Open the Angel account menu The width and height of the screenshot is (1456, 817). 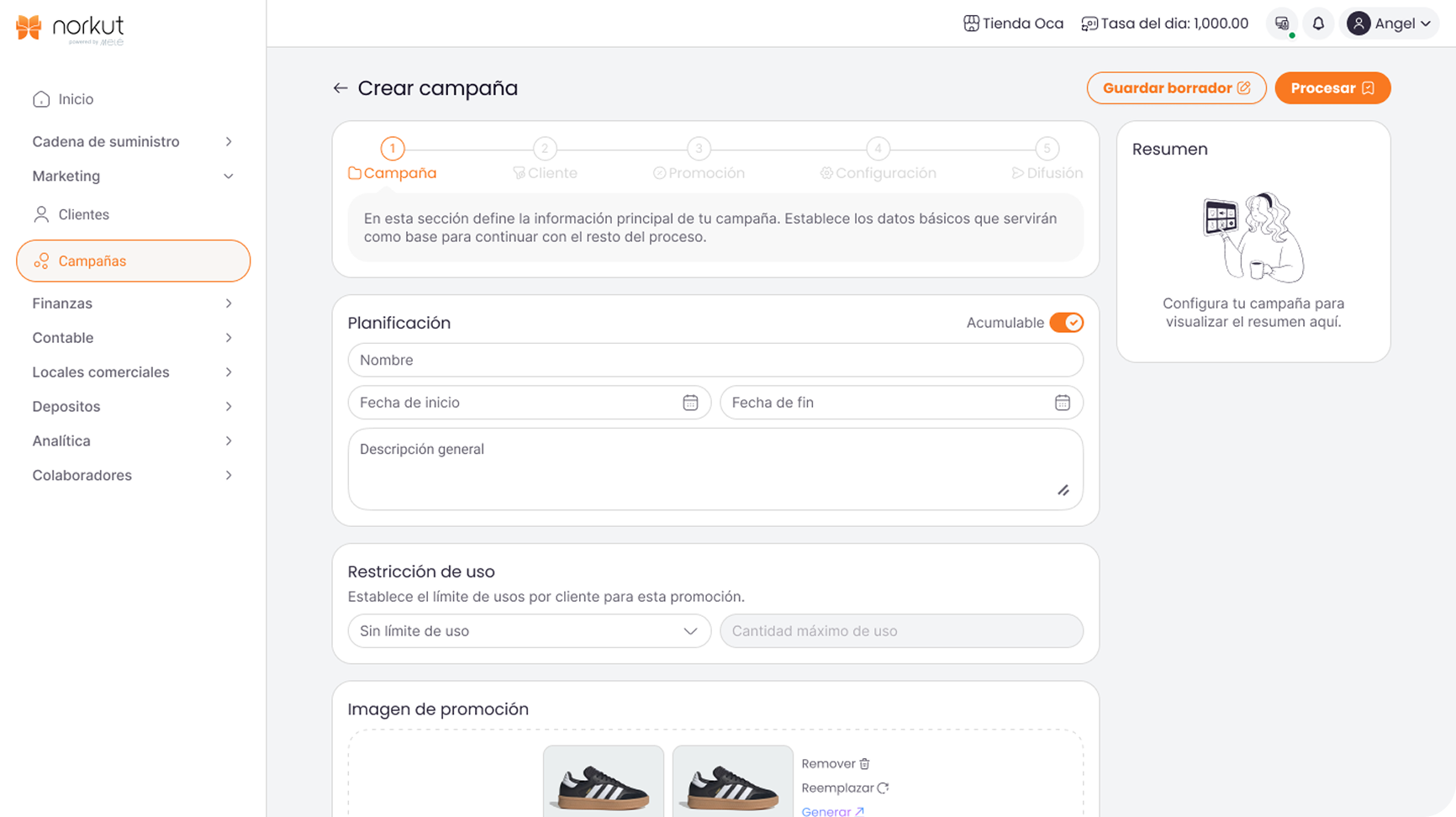[x=1390, y=24]
